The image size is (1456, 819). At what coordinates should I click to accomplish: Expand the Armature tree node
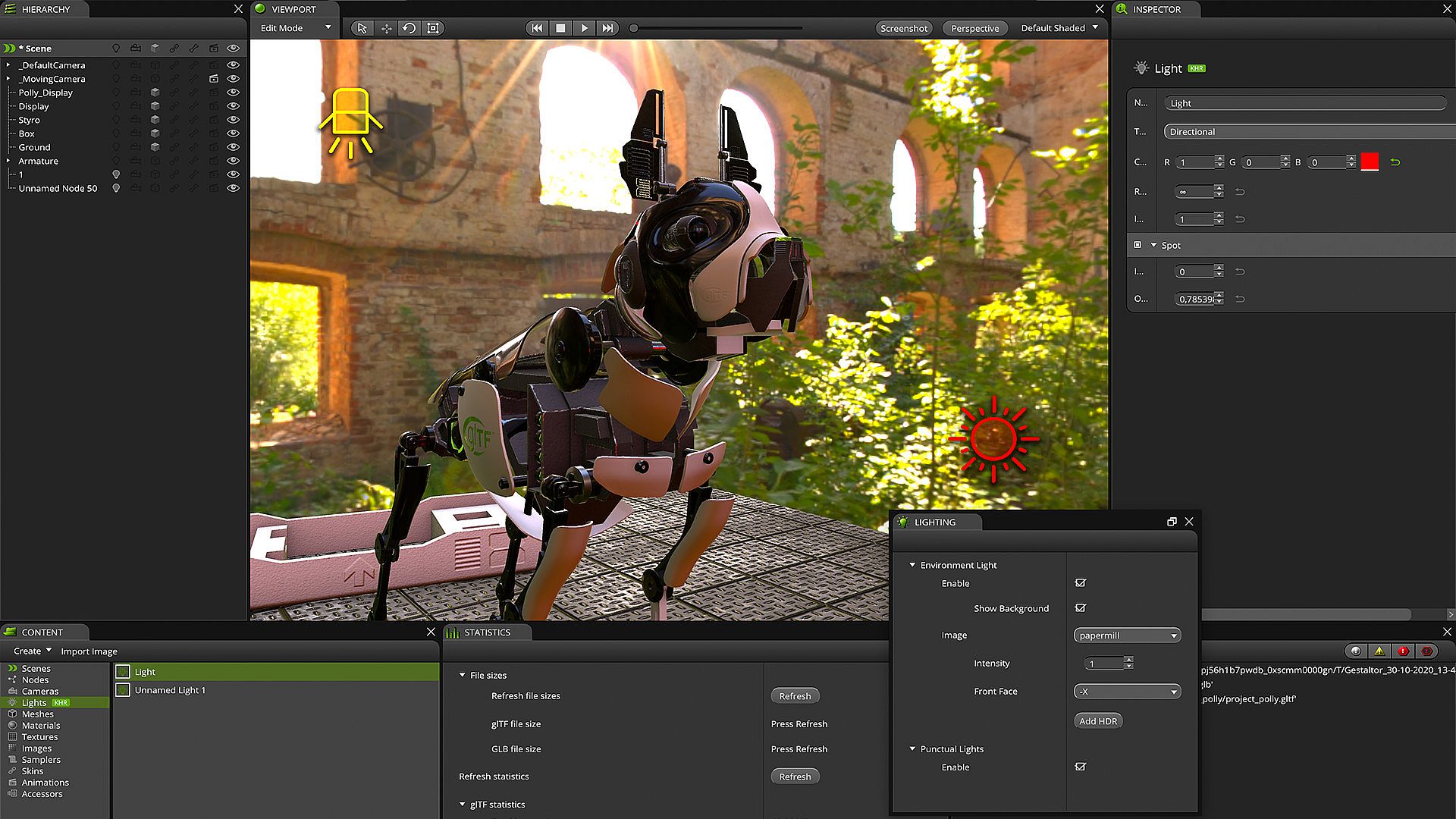coord(8,161)
